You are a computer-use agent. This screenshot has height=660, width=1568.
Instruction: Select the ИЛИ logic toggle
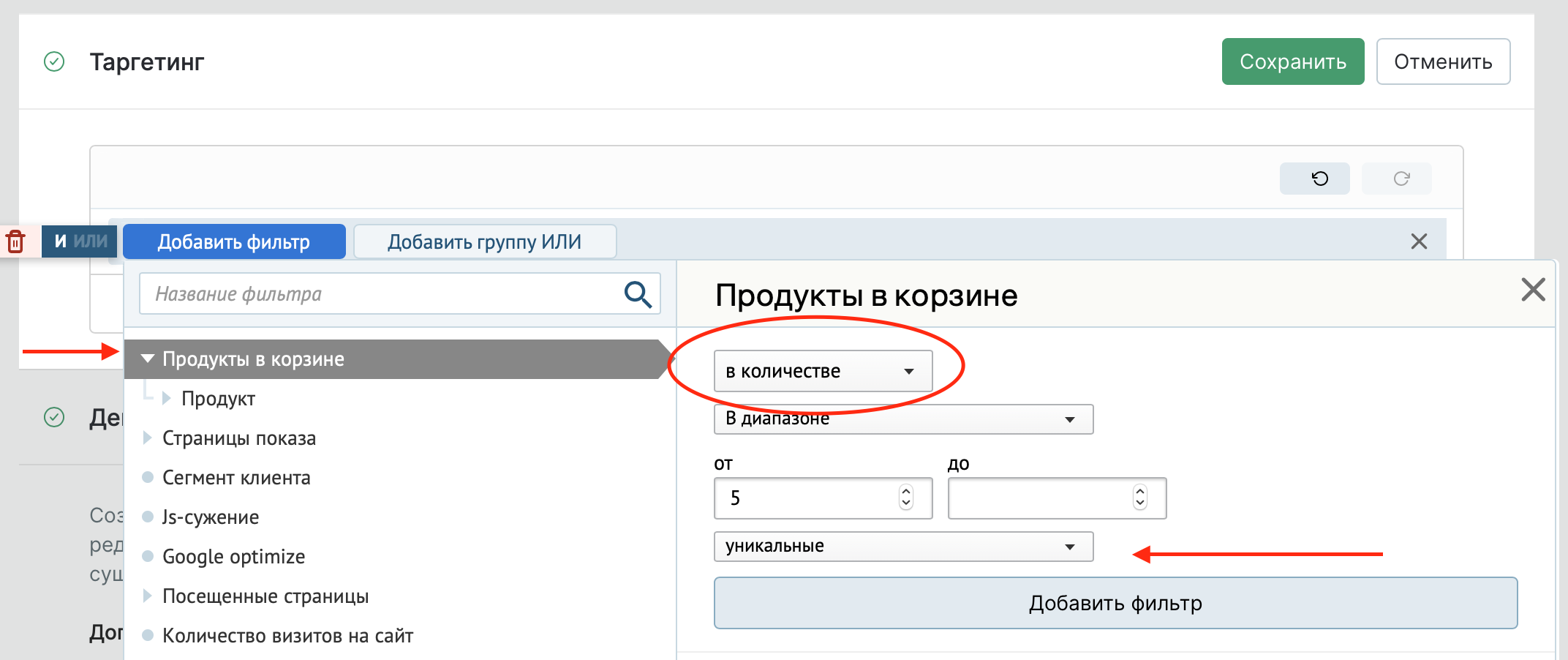coord(91,241)
